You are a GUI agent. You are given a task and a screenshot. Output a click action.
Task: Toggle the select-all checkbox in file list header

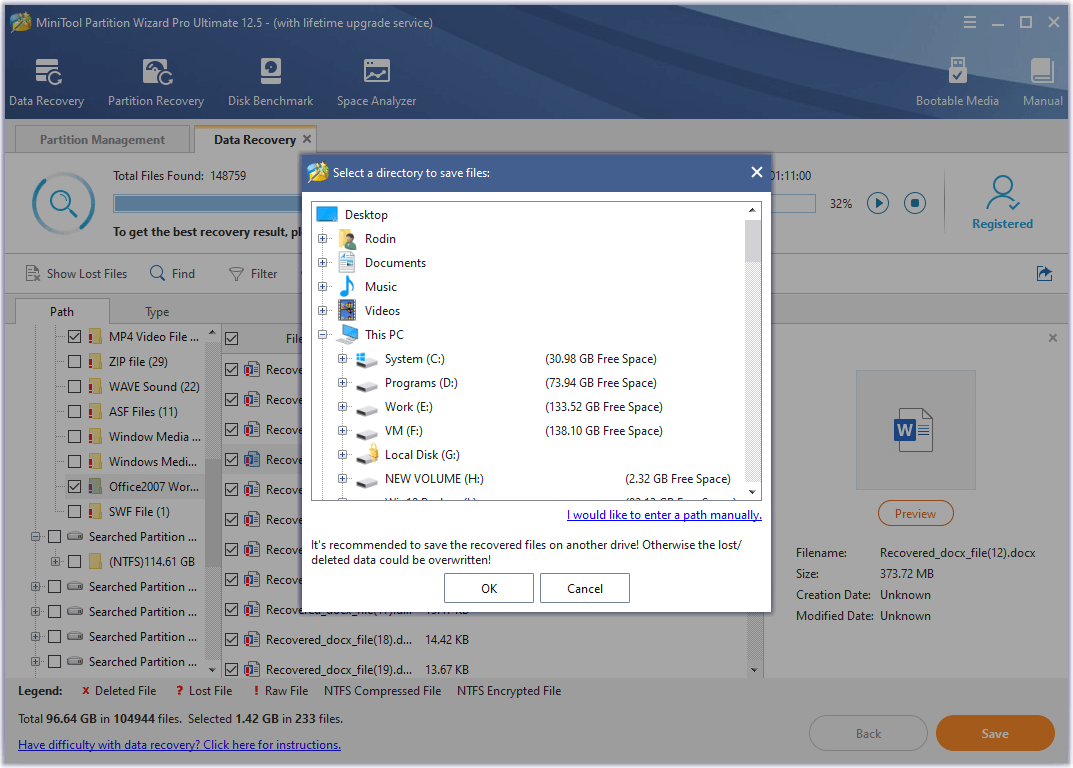pos(231,338)
